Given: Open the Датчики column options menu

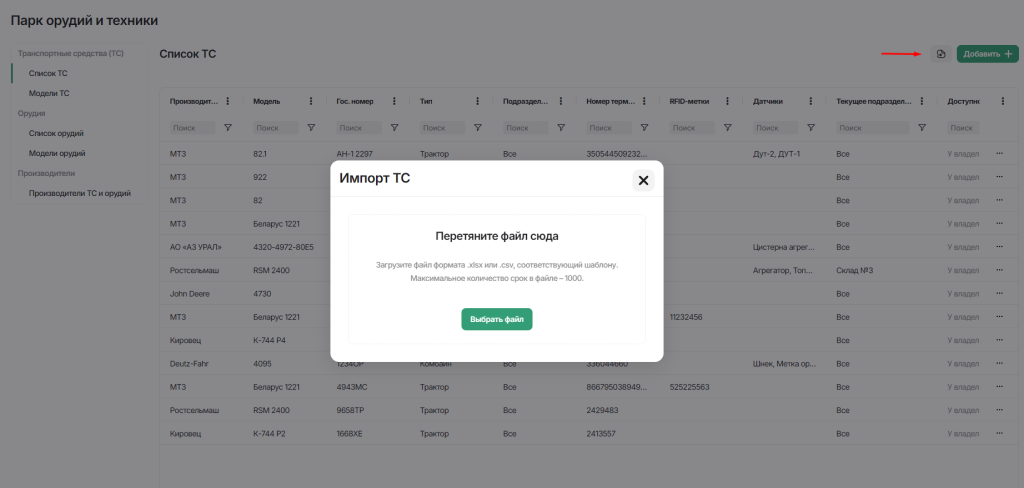Looking at the screenshot, I should point(810,101).
